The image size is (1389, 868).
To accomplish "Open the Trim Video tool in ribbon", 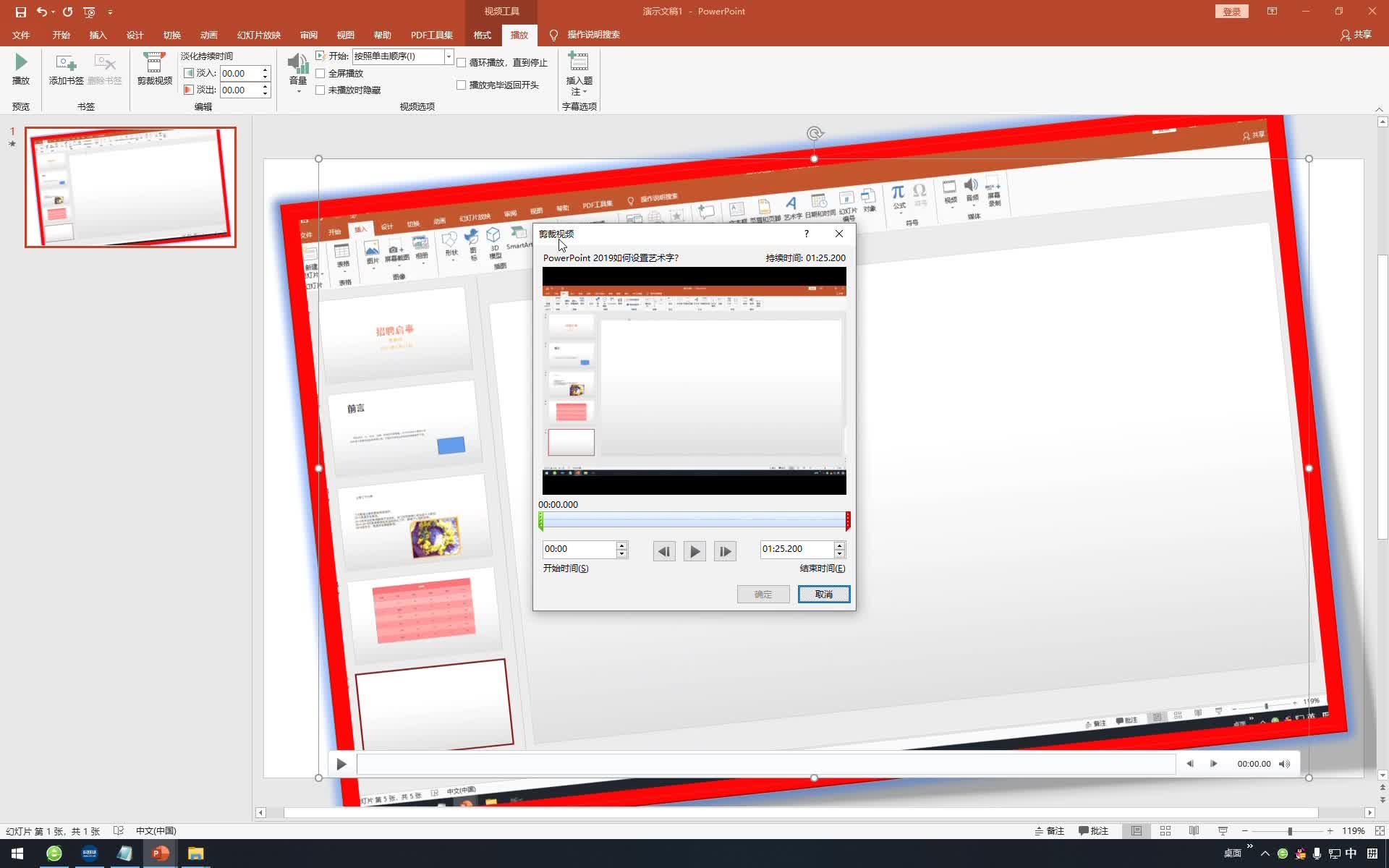I will (154, 69).
